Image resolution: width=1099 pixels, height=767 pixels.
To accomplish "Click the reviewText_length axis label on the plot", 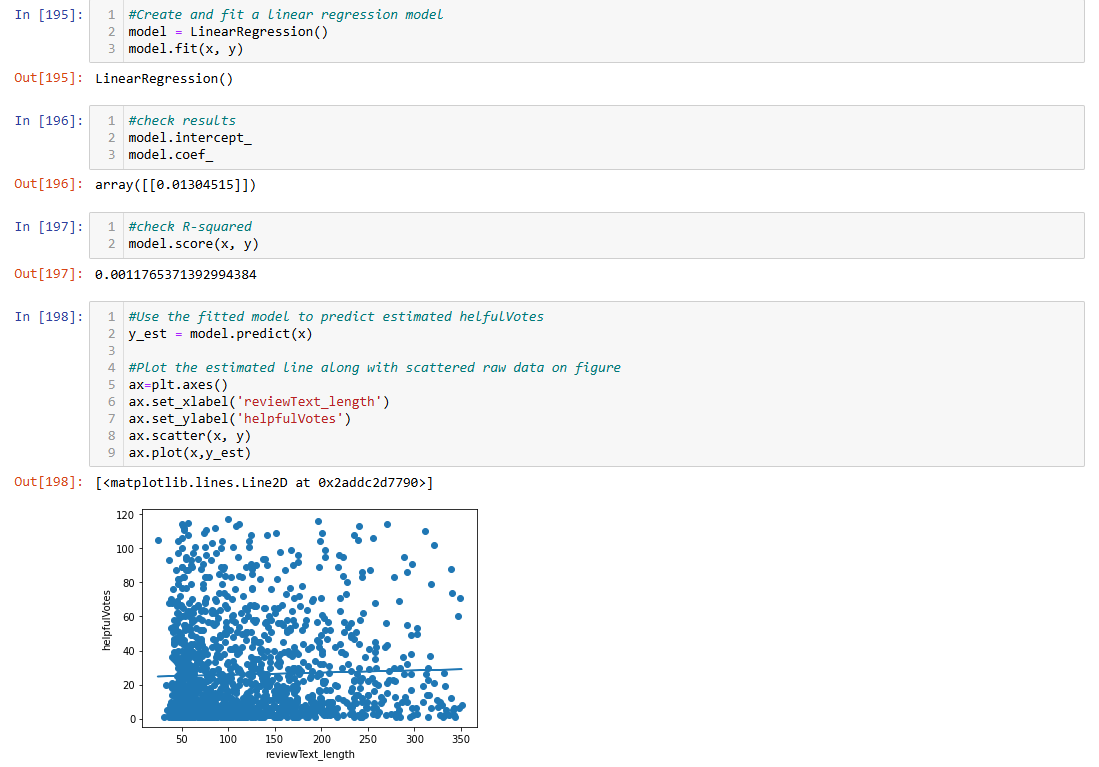I will coord(311,754).
